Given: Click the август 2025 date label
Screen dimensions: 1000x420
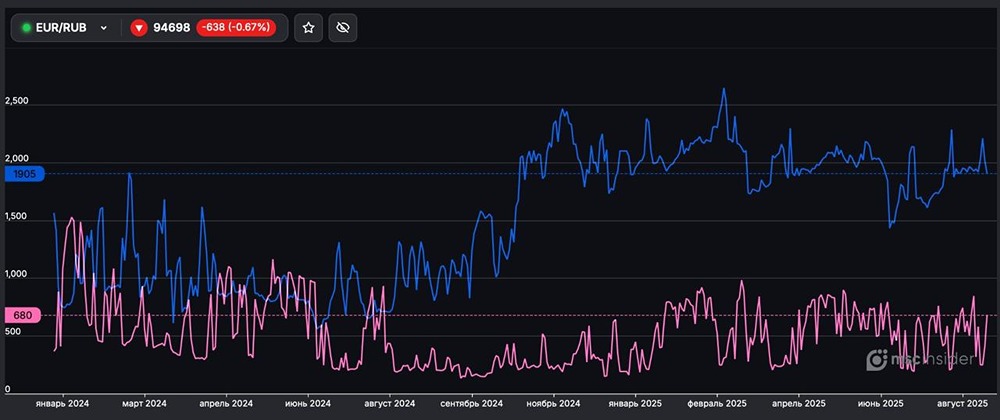Looking at the screenshot, I should 963,404.
